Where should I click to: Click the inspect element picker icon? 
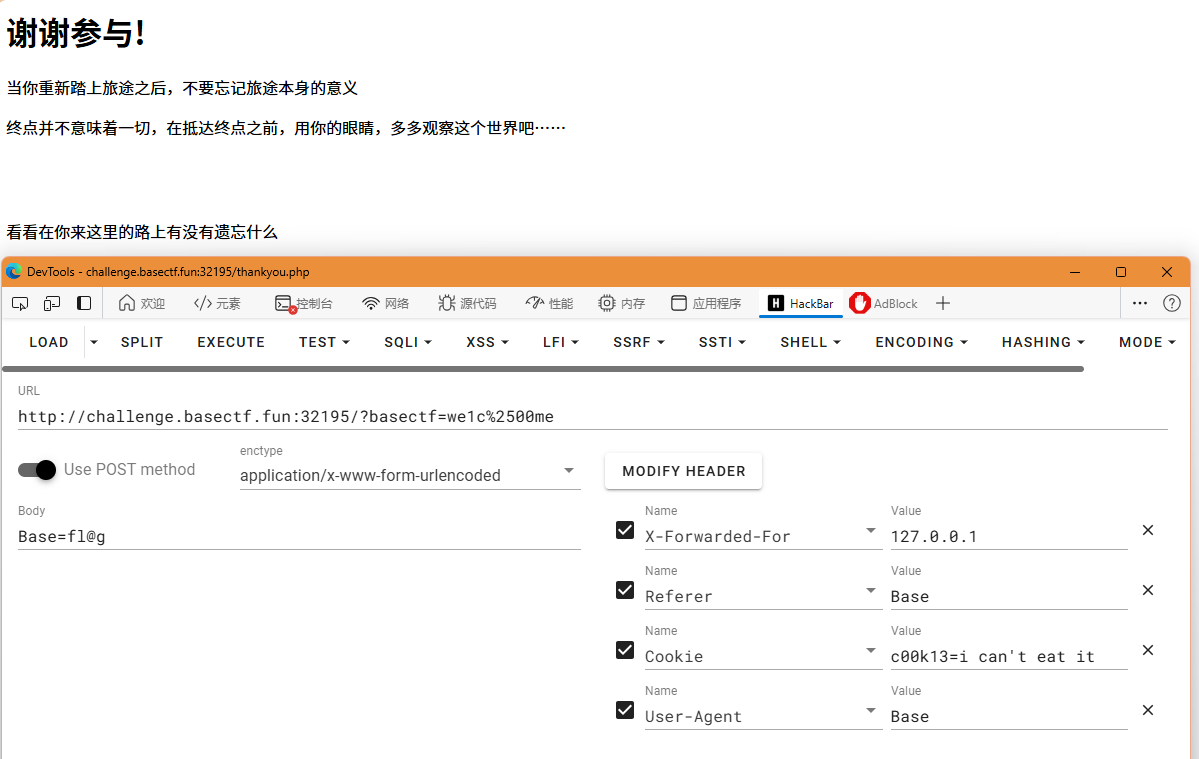tap(20, 303)
